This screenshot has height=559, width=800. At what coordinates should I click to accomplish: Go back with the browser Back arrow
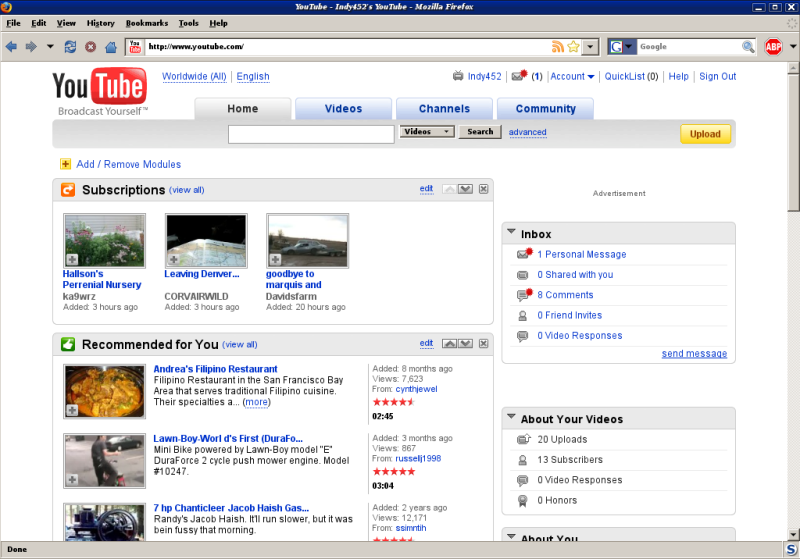(11, 47)
